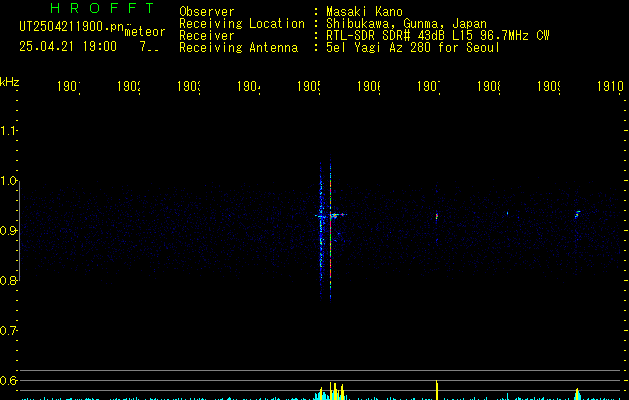
Task: Click the 'Receiving Location' field label
Action: [242, 23]
